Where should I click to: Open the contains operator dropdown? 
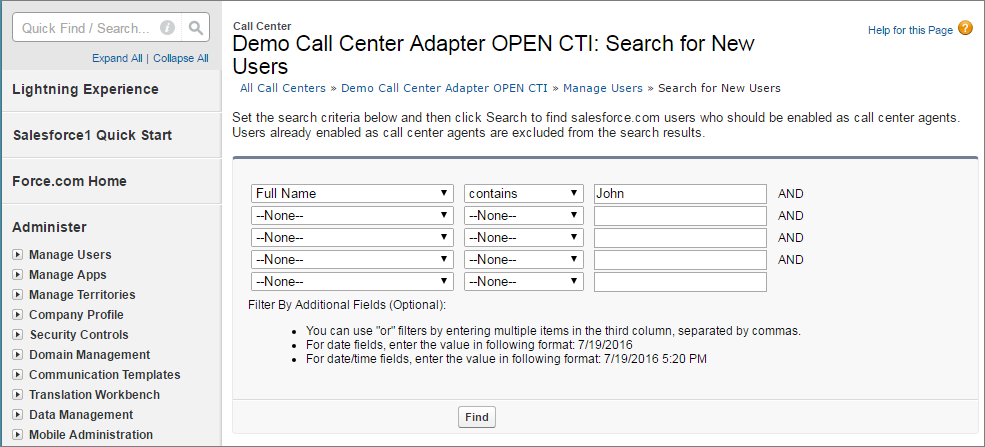tap(524, 193)
